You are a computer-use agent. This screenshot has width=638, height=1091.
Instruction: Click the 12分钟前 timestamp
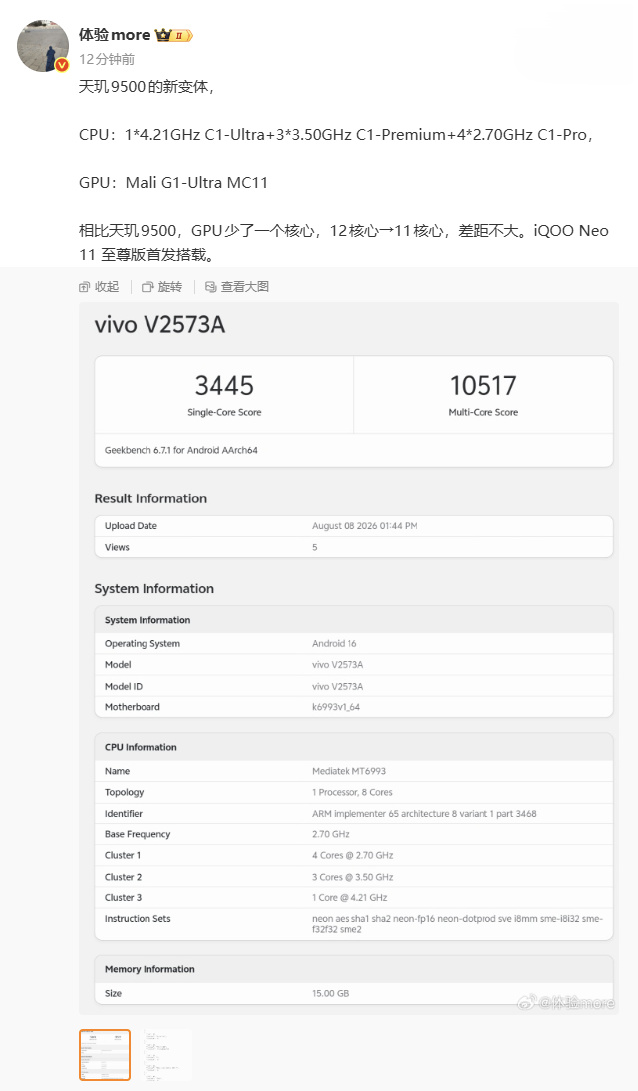(x=107, y=59)
